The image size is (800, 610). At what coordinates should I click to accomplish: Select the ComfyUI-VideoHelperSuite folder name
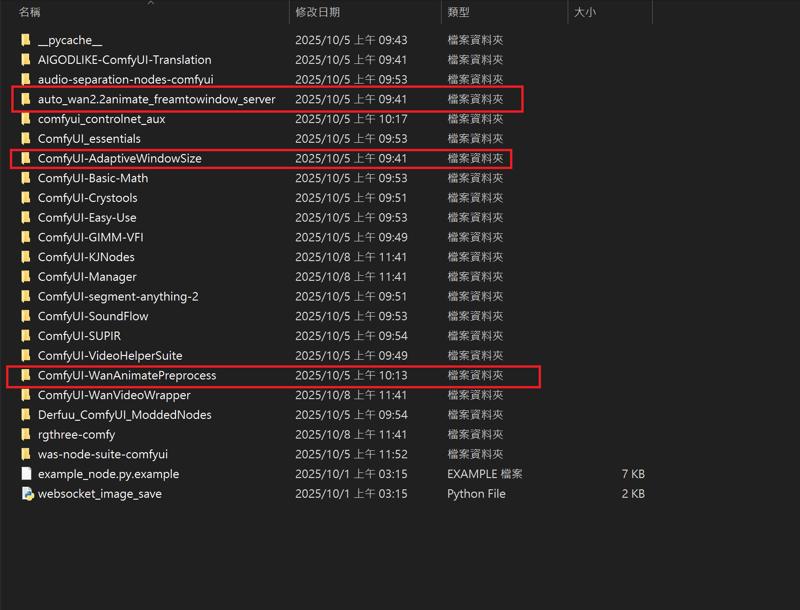(x=110, y=355)
